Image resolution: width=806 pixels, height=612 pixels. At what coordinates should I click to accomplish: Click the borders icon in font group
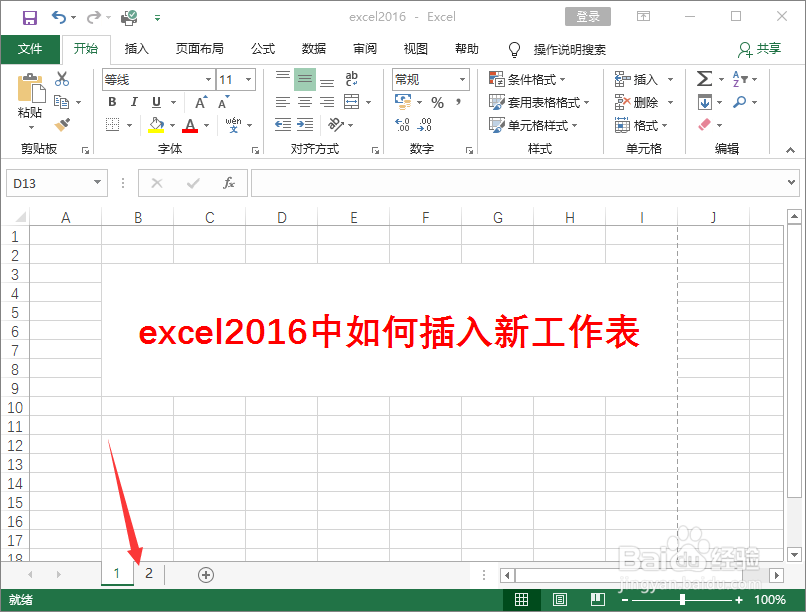point(113,124)
